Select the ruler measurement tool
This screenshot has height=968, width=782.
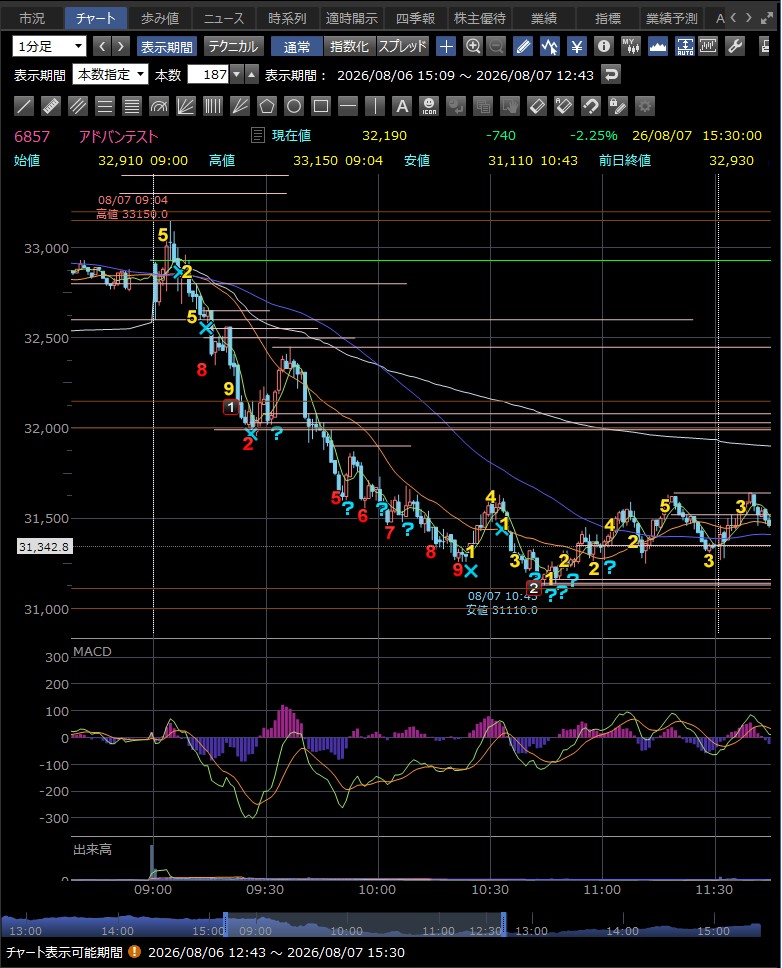51,106
